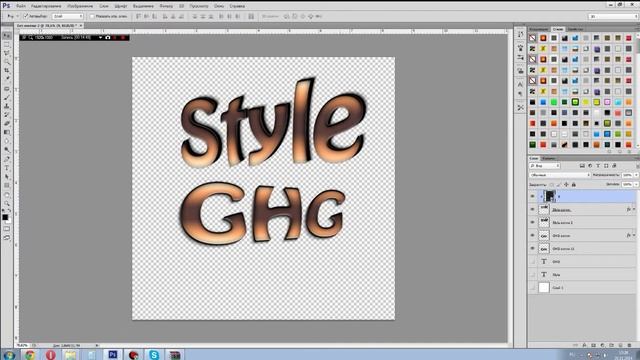
Task: Open the File menu
Action: click(x=21, y=6)
